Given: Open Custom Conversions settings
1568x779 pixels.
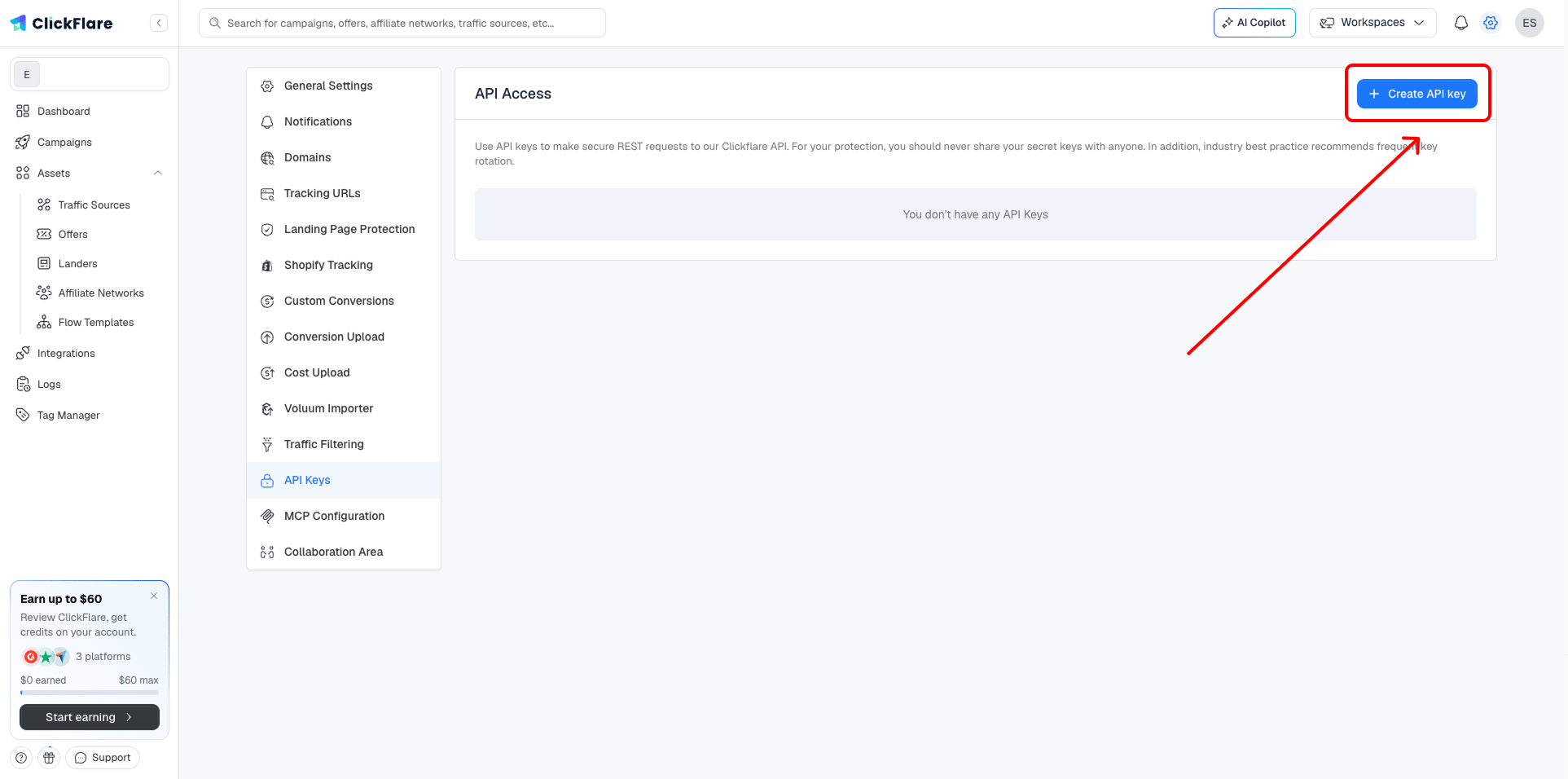Looking at the screenshot, I should click(344, 301).
